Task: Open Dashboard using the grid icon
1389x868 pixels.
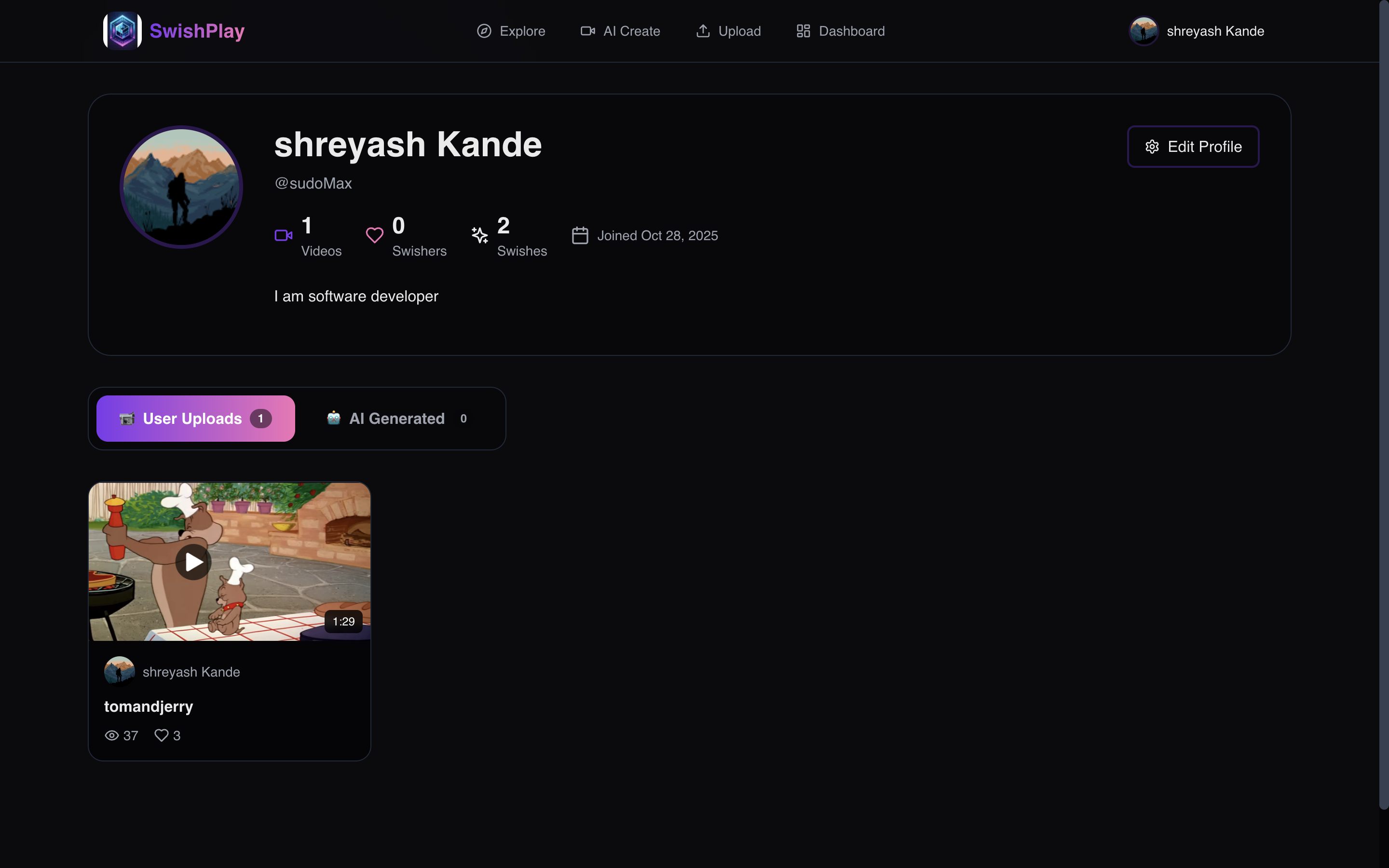Action: click(x=803, y=31)
